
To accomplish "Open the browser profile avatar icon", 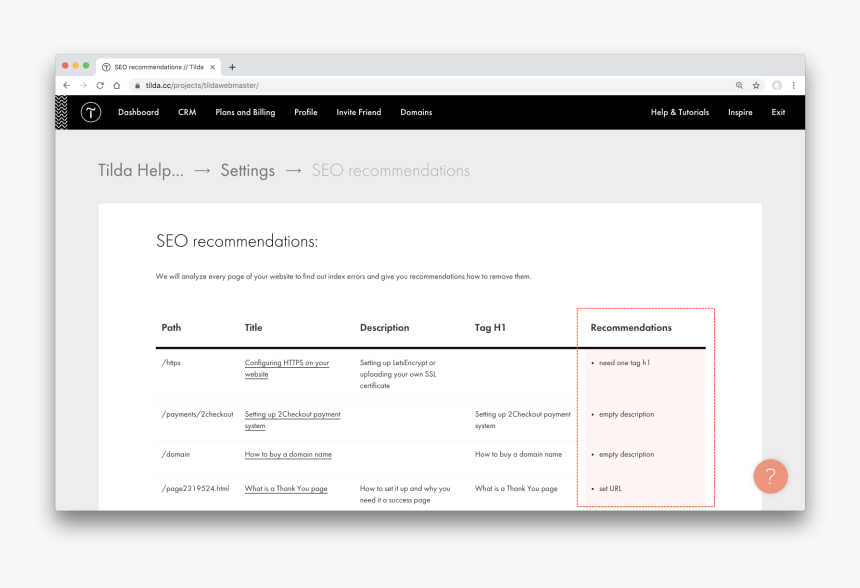I will pyautogui.click(x=777, y=86).
